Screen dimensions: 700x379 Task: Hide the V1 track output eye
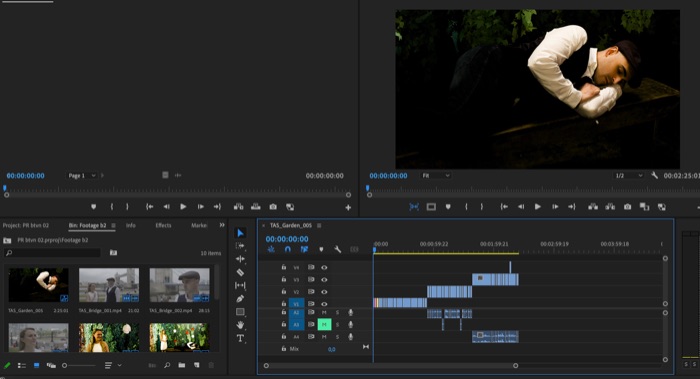(x=324, y=304)
